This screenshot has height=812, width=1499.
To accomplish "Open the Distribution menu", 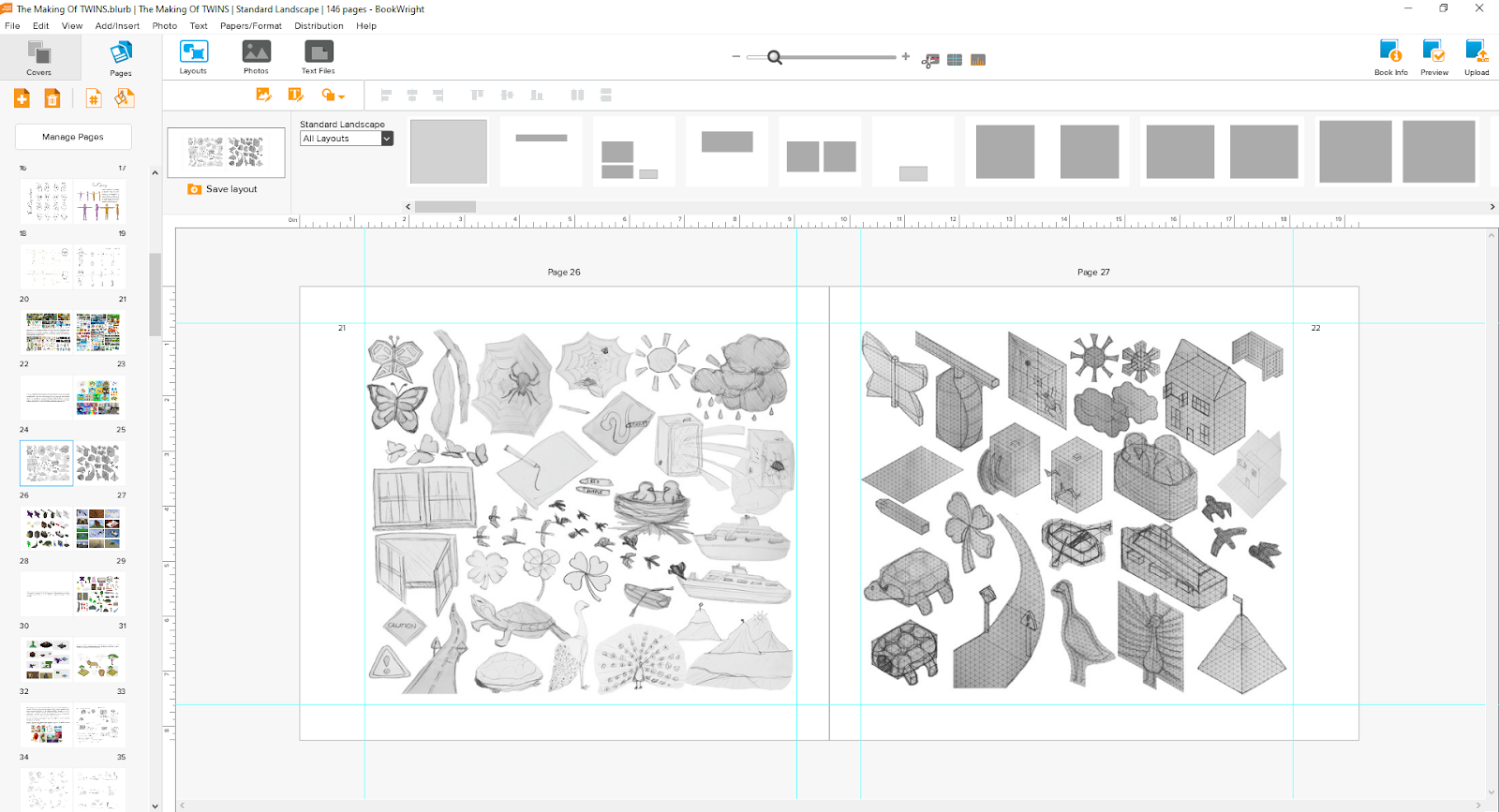I will pyautogui.click(x=319, y=26).
